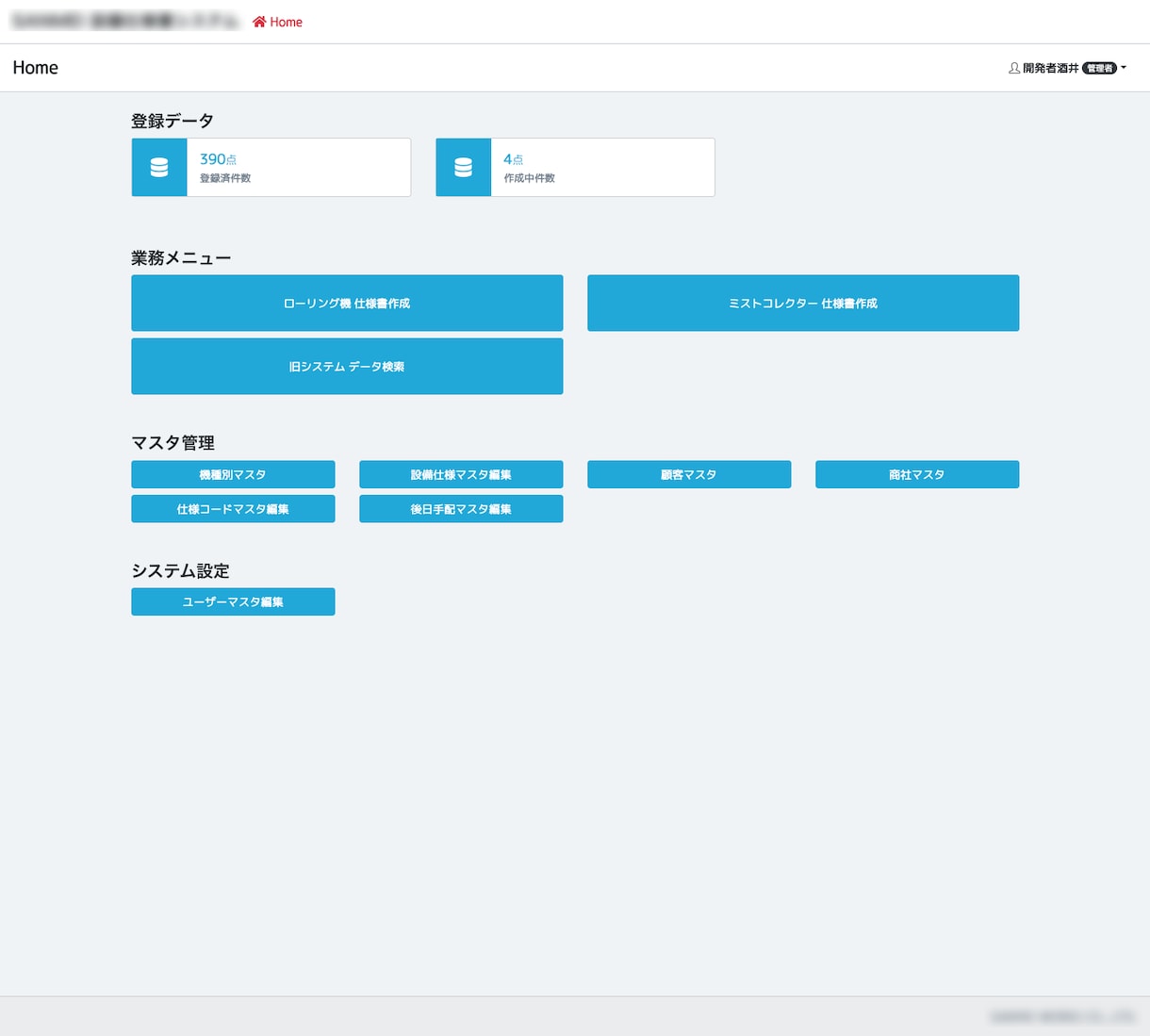This screenshot has width=1150, height=1036.
Task: Click the Home page title
Action: tap(36, 68)
